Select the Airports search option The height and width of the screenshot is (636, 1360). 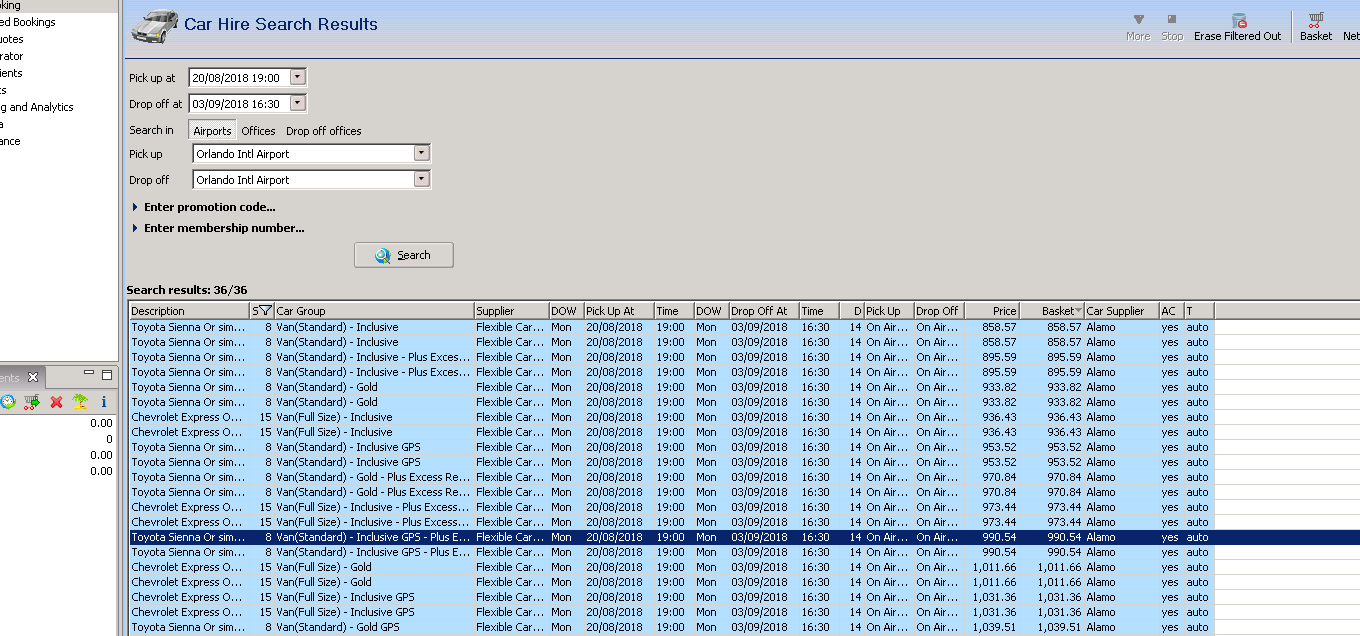click(212, 131)
